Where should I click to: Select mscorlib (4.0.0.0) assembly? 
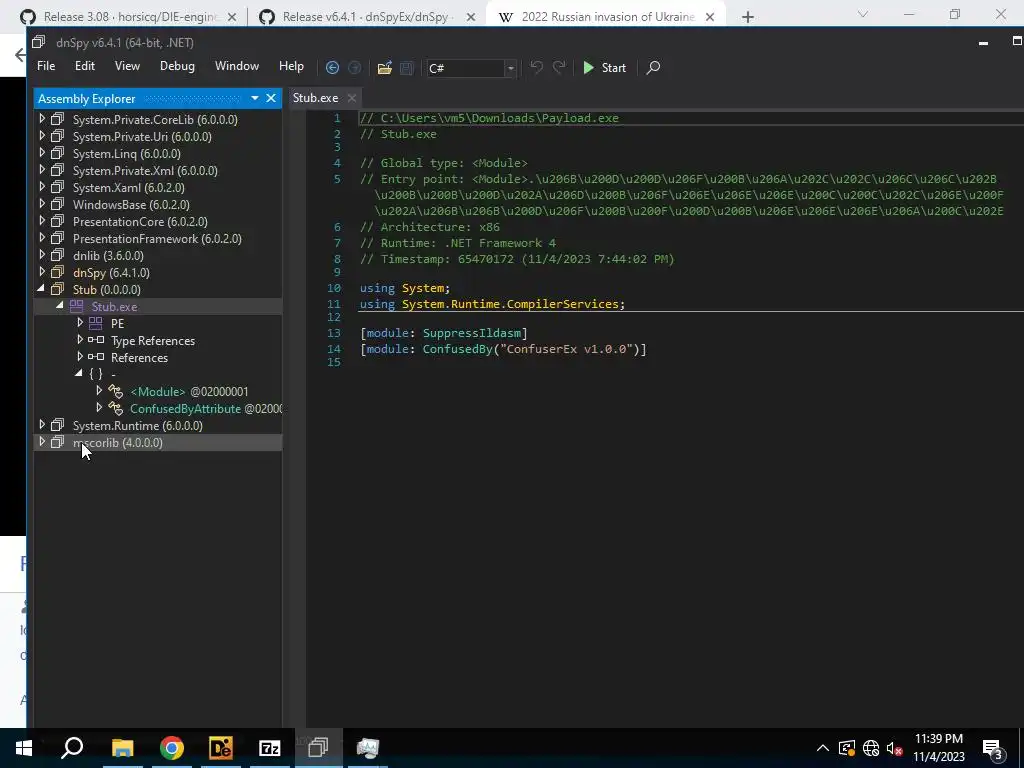click(x=118, y=442)
